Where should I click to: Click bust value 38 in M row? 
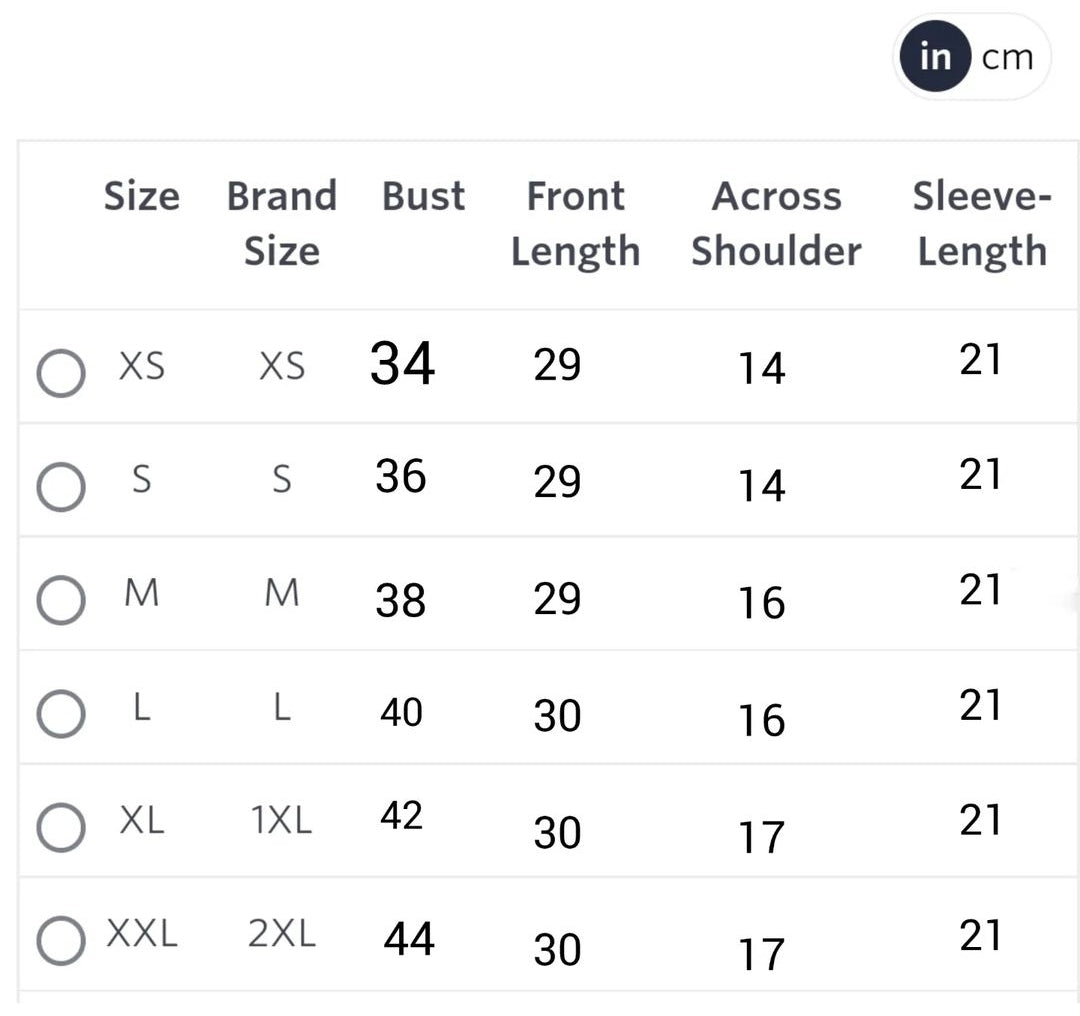click(x=401, y=601)
